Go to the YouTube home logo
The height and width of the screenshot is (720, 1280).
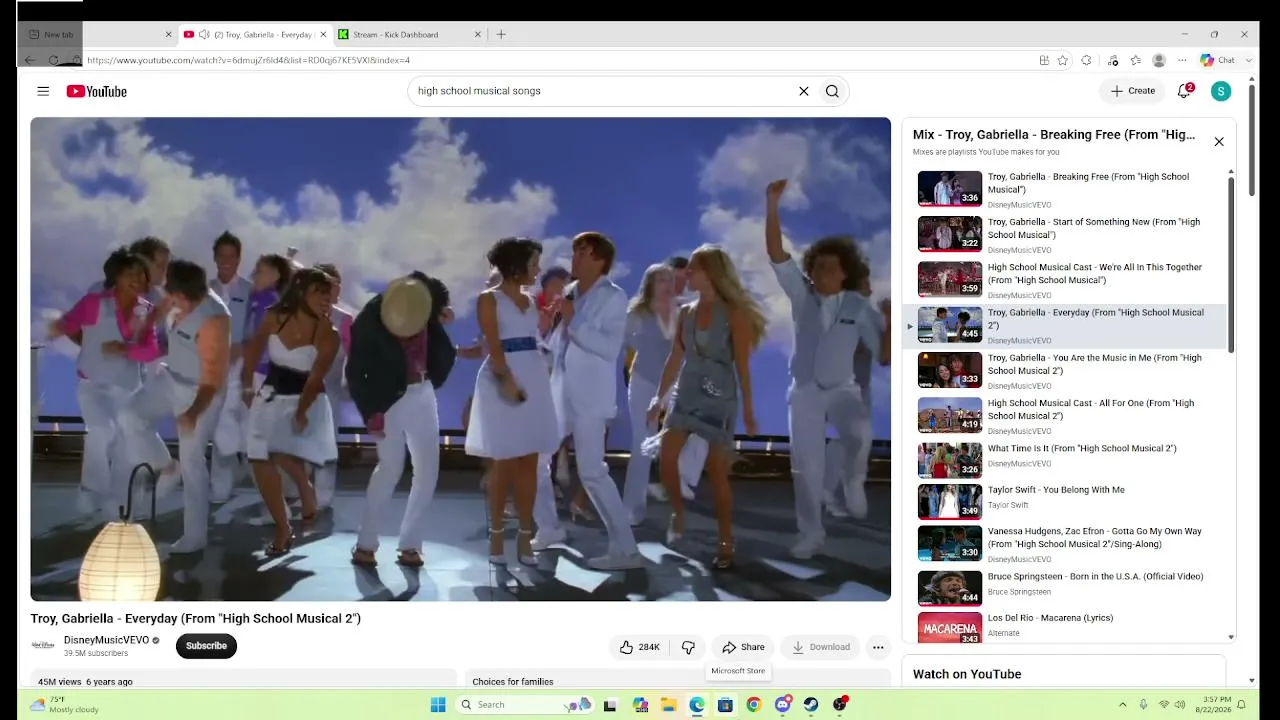[x=97, y=91]
